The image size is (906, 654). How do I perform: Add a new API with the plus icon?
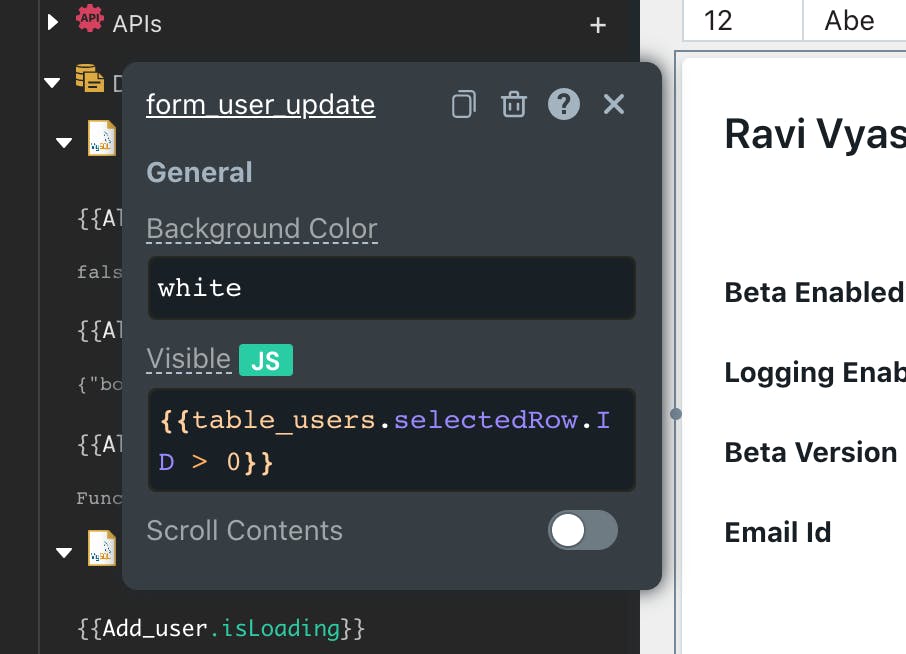tap(598, 25)
